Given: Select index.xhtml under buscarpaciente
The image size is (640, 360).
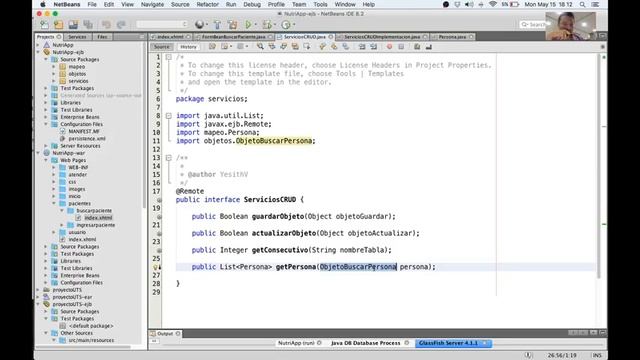Looking at the screenshot, I should coord(98,218).
